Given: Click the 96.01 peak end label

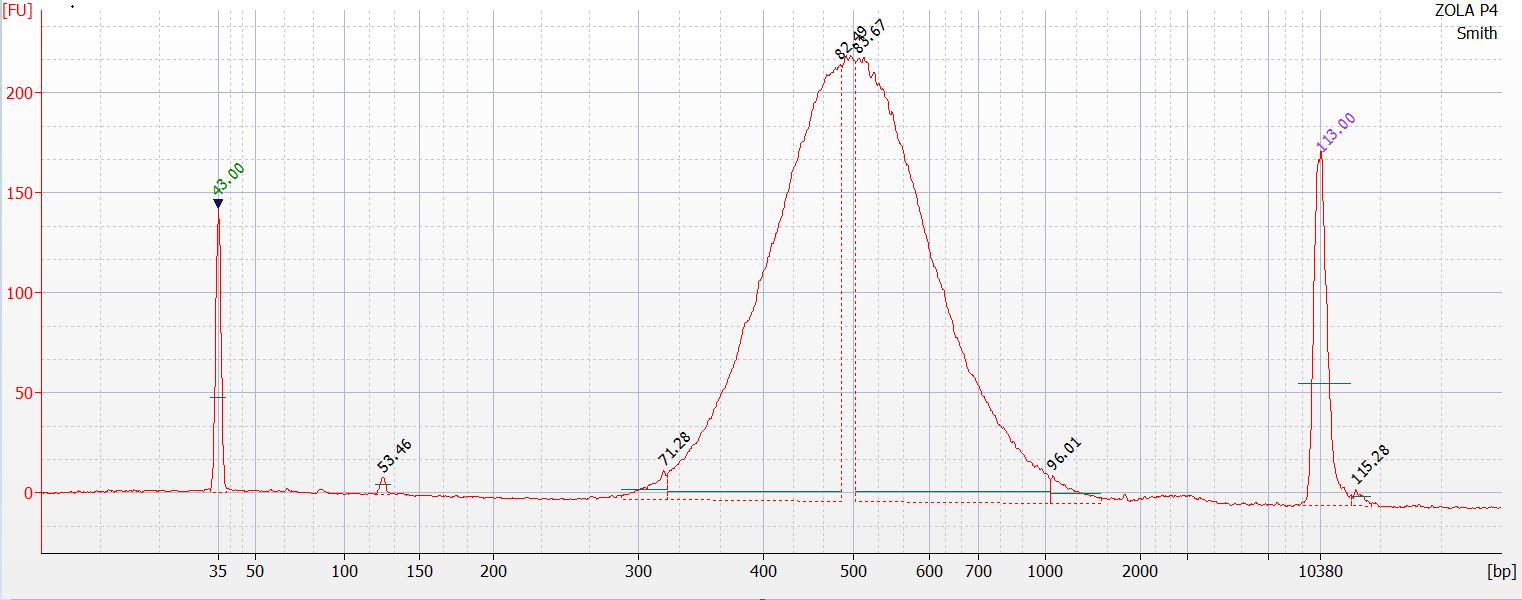Looking at the screenshot, I should 1065,454.
